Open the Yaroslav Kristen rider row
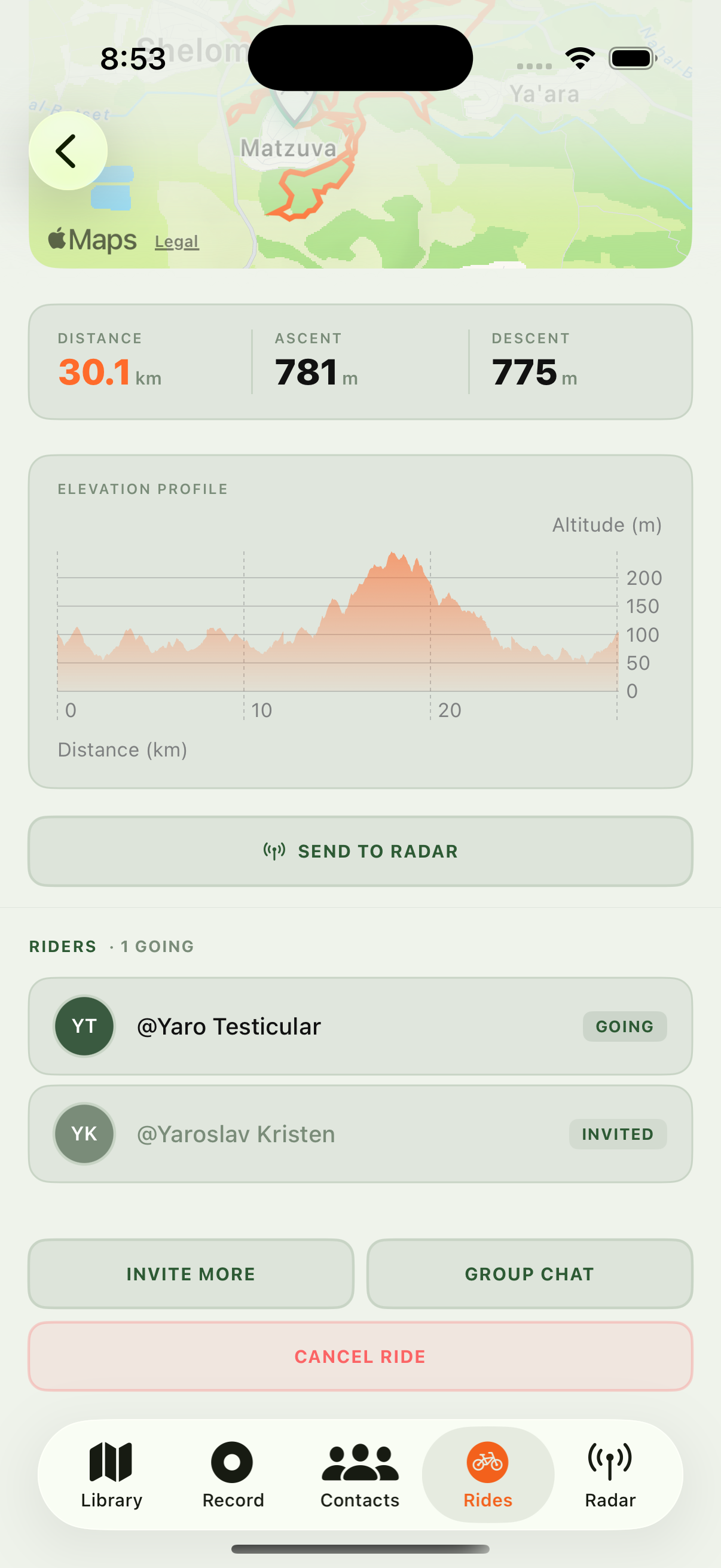 point(341,1134)
